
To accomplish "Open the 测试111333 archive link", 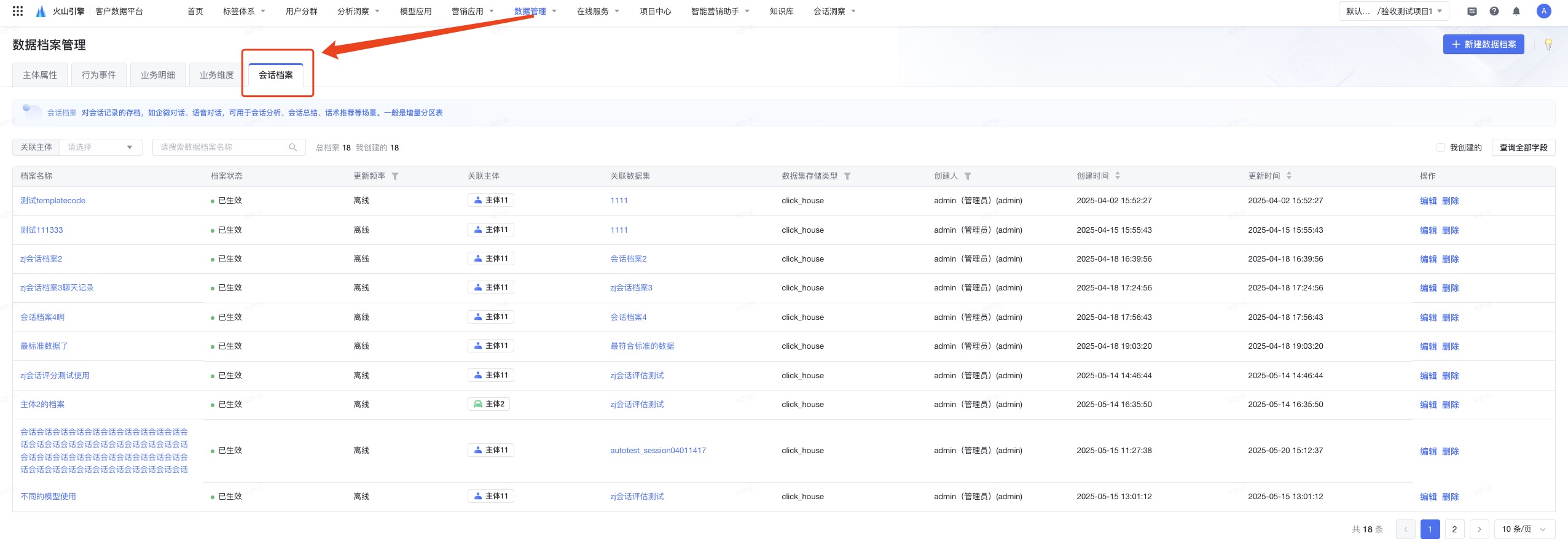I will point(42,230).
